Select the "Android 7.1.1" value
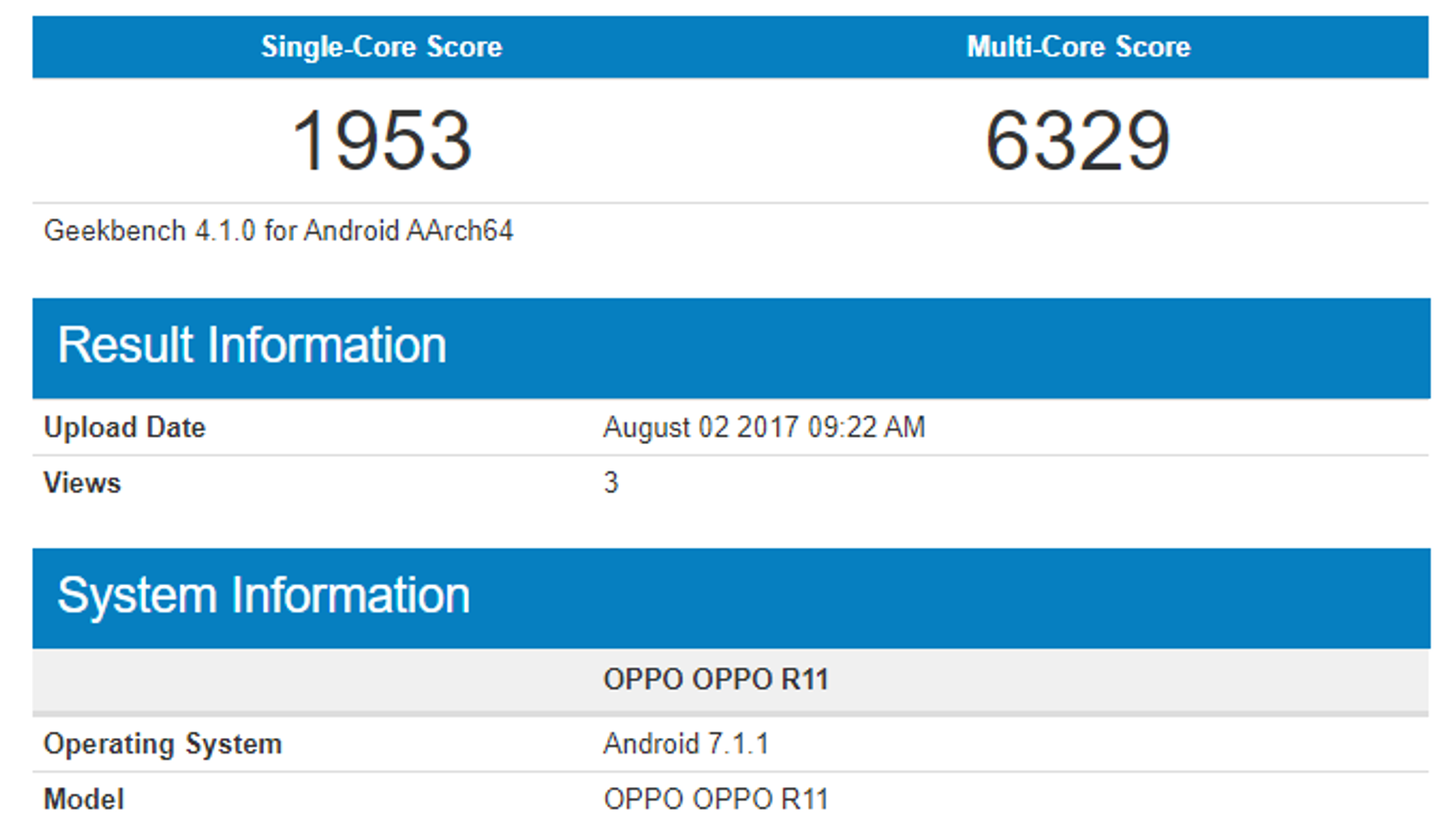Screen dimensions: 1456x819 point(686,743)
